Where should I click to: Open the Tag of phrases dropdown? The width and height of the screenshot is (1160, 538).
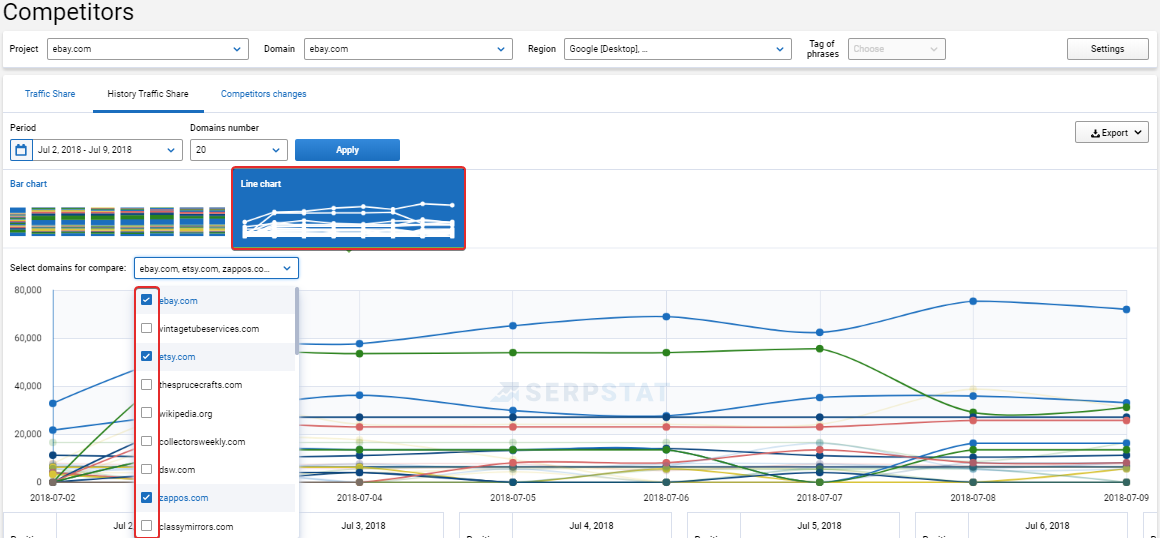coord(897,49)
